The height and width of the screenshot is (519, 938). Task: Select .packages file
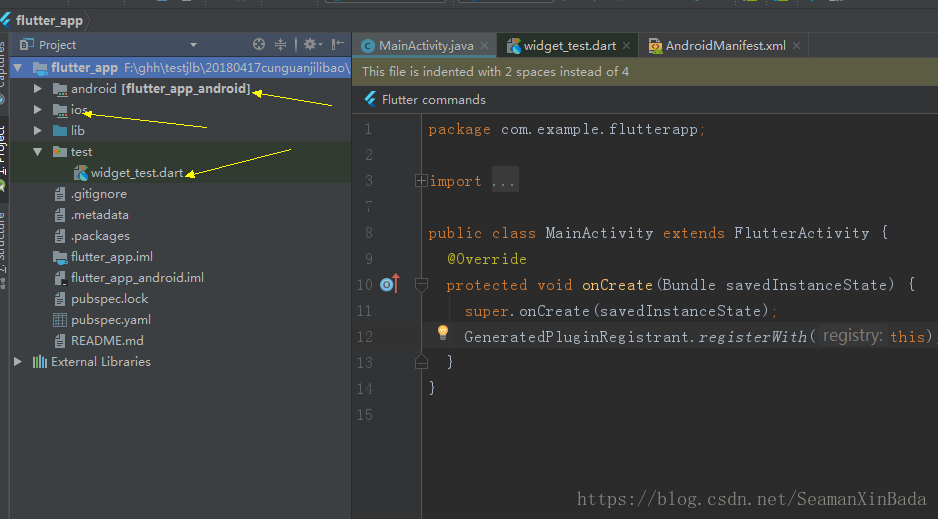tap(100, 236)
